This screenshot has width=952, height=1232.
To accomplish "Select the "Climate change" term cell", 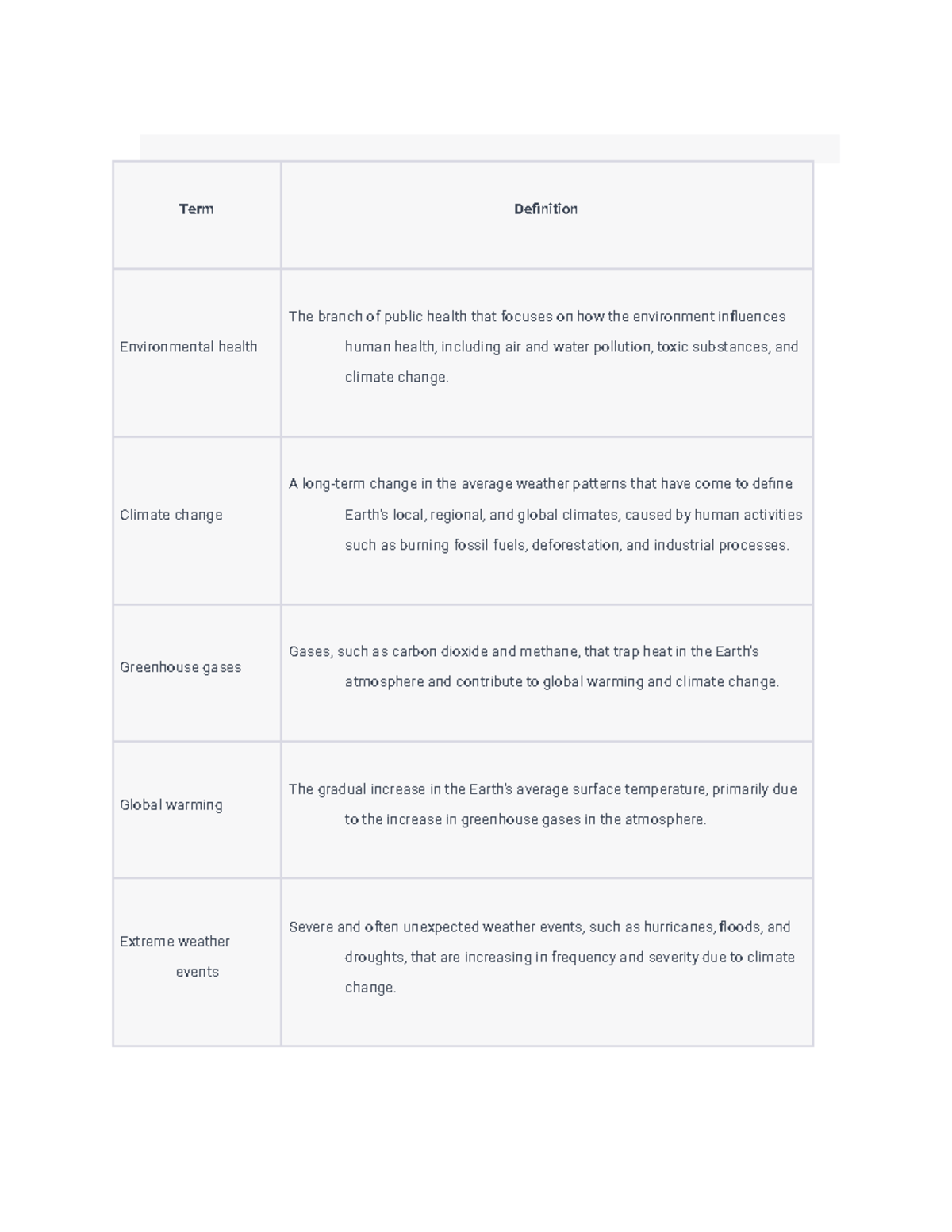I will pos(171,515).
